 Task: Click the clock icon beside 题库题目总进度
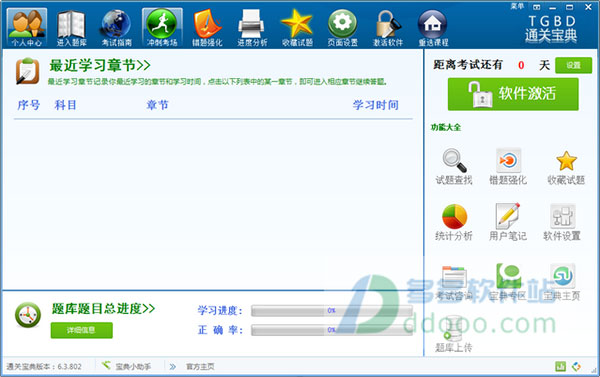coord(28,315)
